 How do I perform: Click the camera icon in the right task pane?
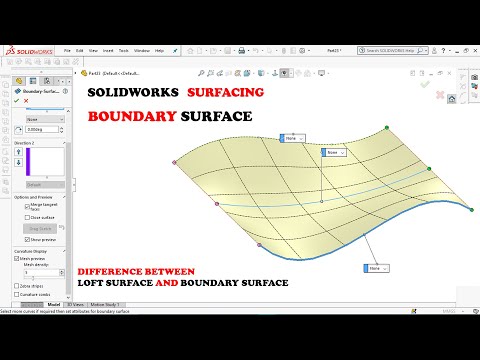coord(474,77)
